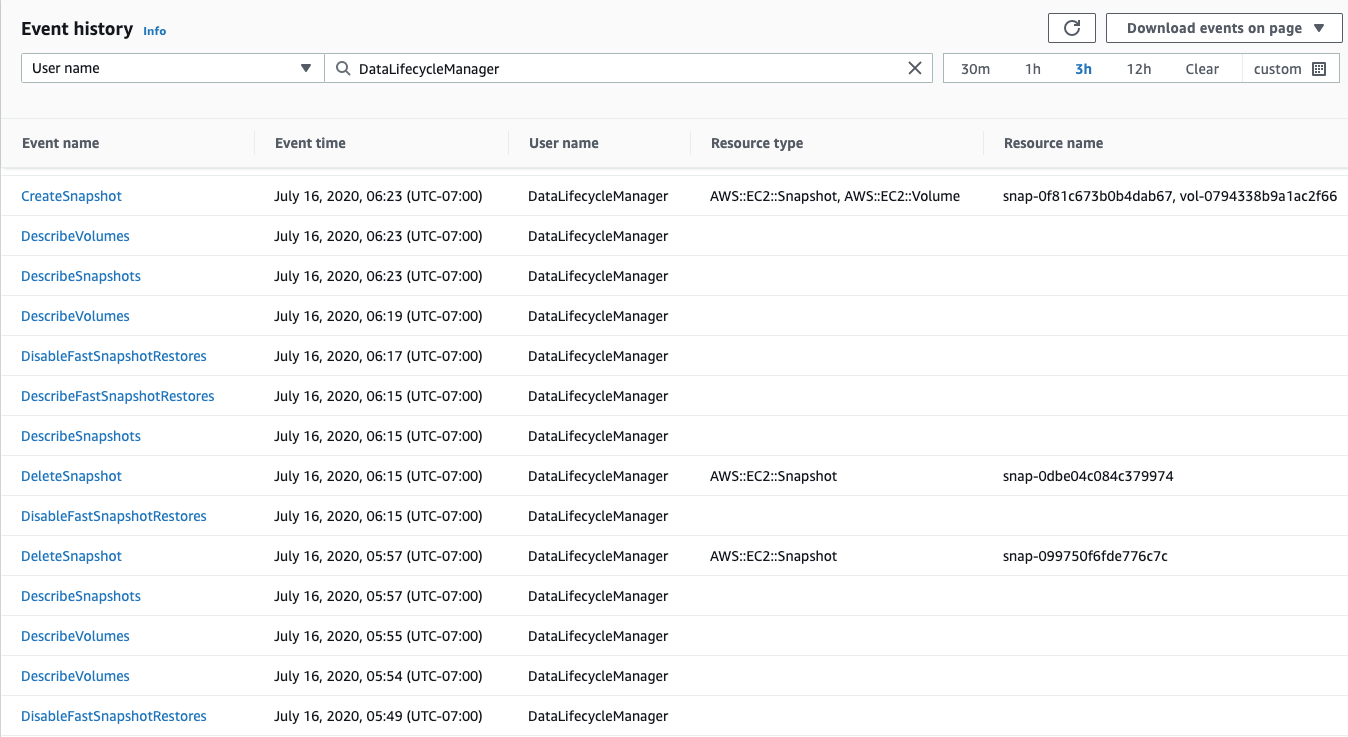View the DescribeVolumes event at 06:19

75,316
